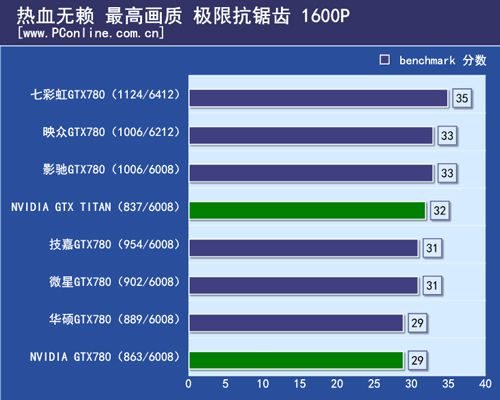Click the value label 32
The image size is (500, 400).
pos(440,211)
